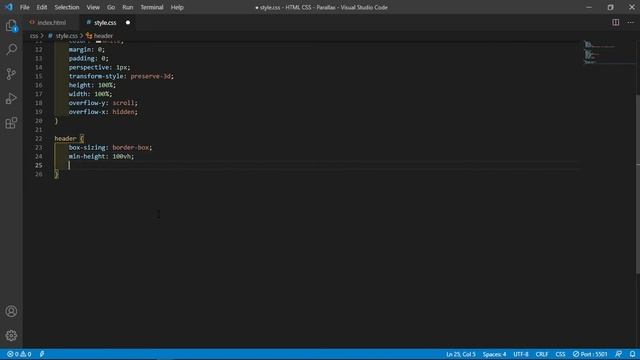Open the Edit menu
The height and width of the screenshot is (360, 640).
pos(42,7)
